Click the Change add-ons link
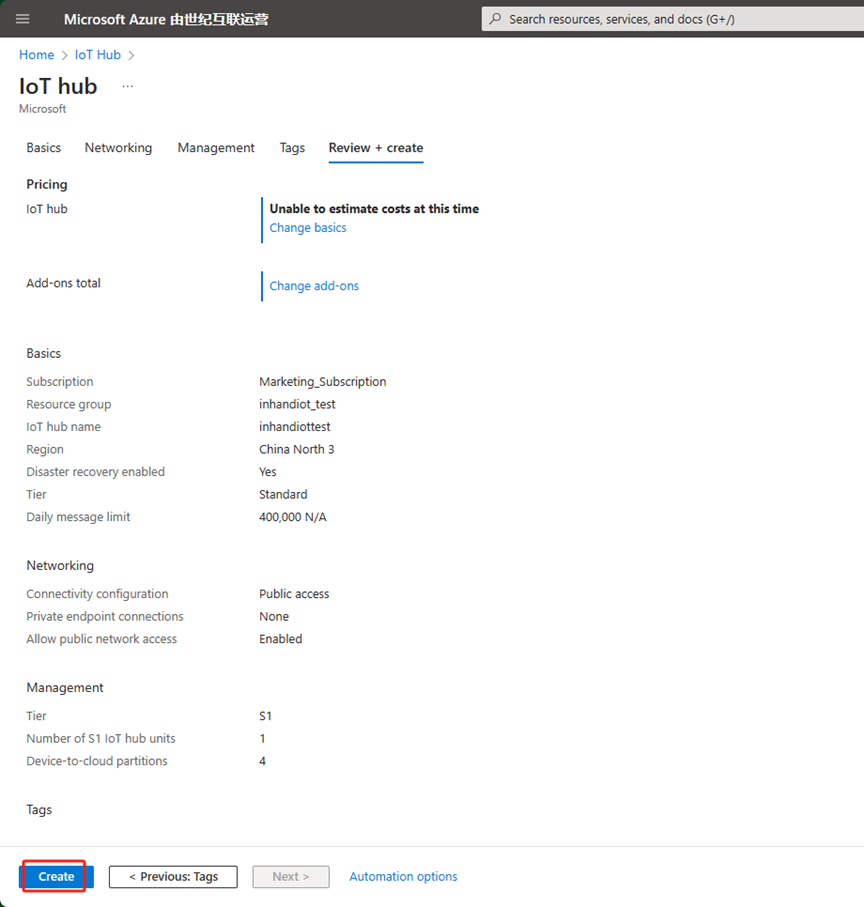The image size is (864, 907). pyautogui.click(x=314, y=286)
